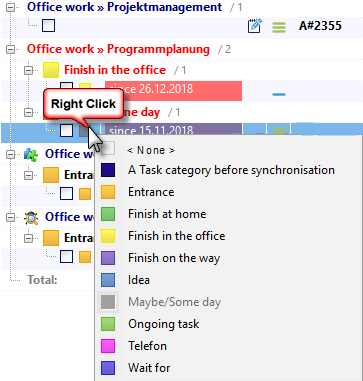Select the < None > category entry

pos(151,150)
